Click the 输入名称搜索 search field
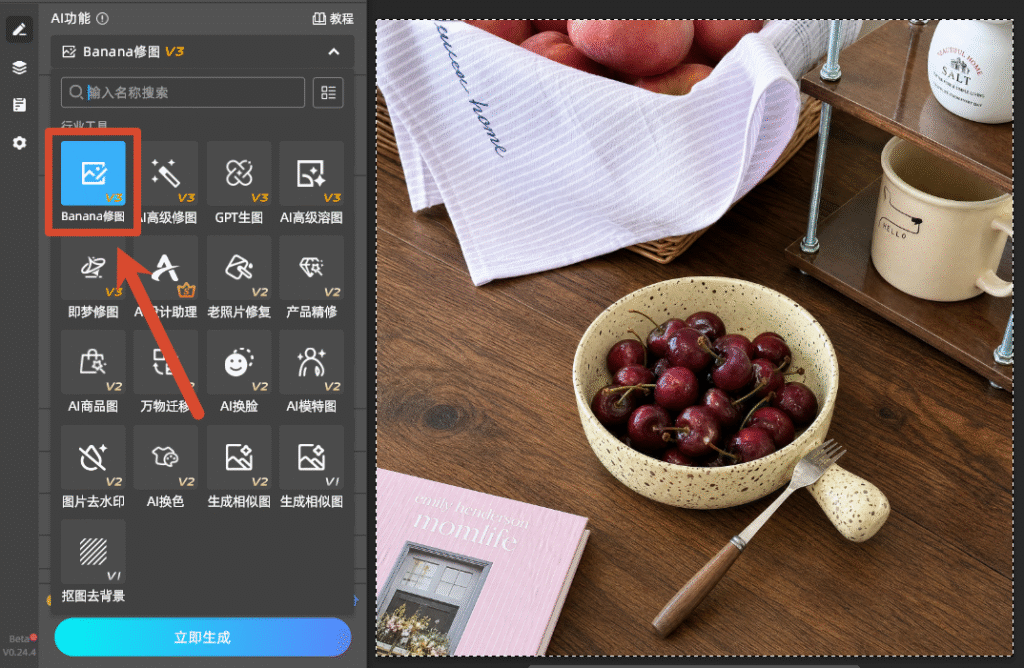Viewport: 1024px width, 668px height. [183, 93]
